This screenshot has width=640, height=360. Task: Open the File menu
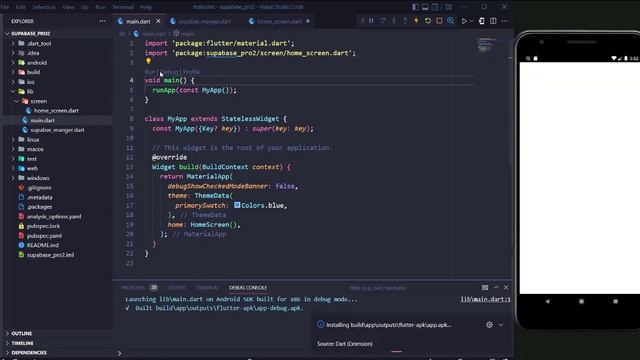[x=5, y=7]
